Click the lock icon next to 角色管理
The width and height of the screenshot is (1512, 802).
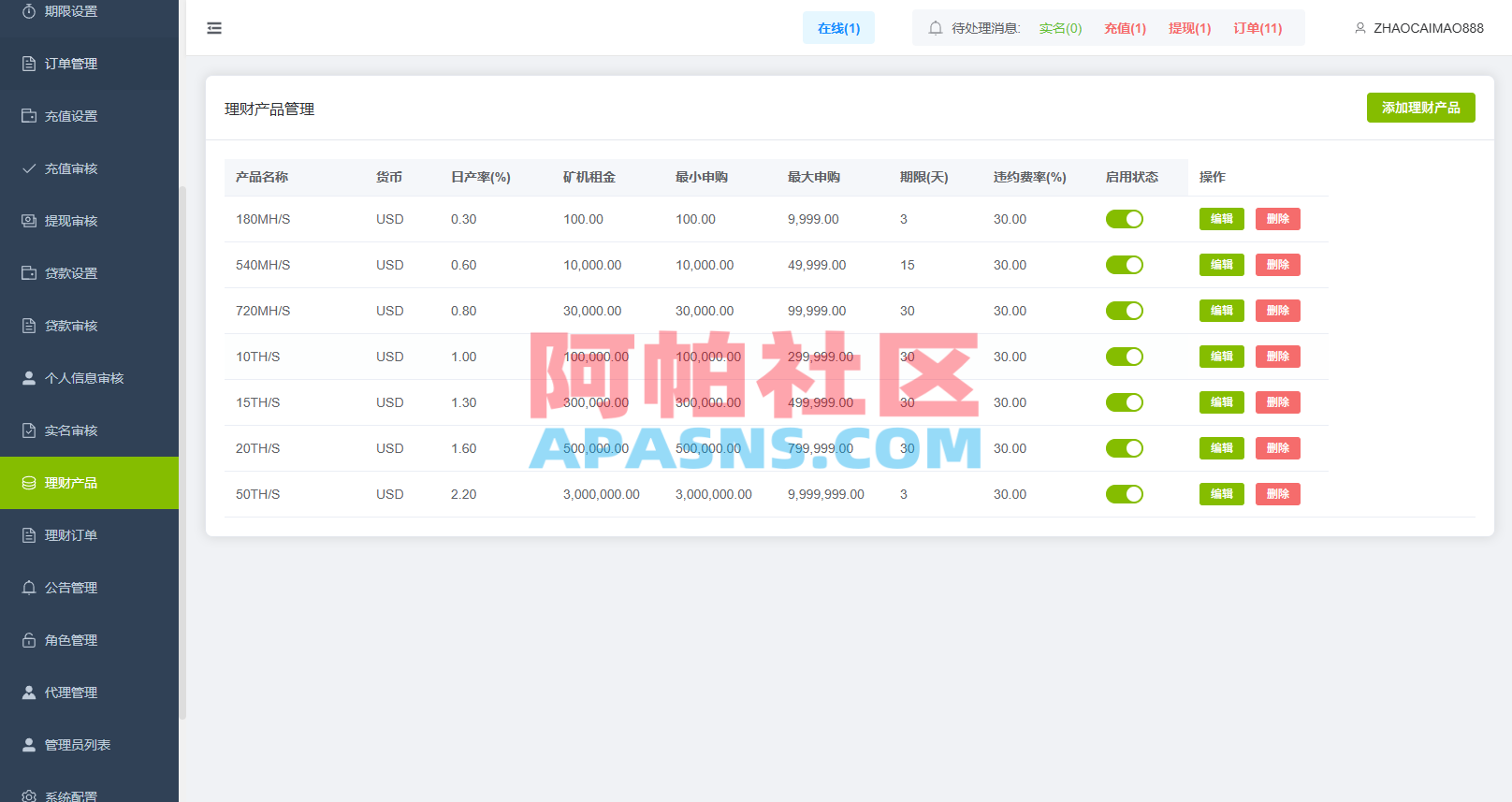point(29,640)
